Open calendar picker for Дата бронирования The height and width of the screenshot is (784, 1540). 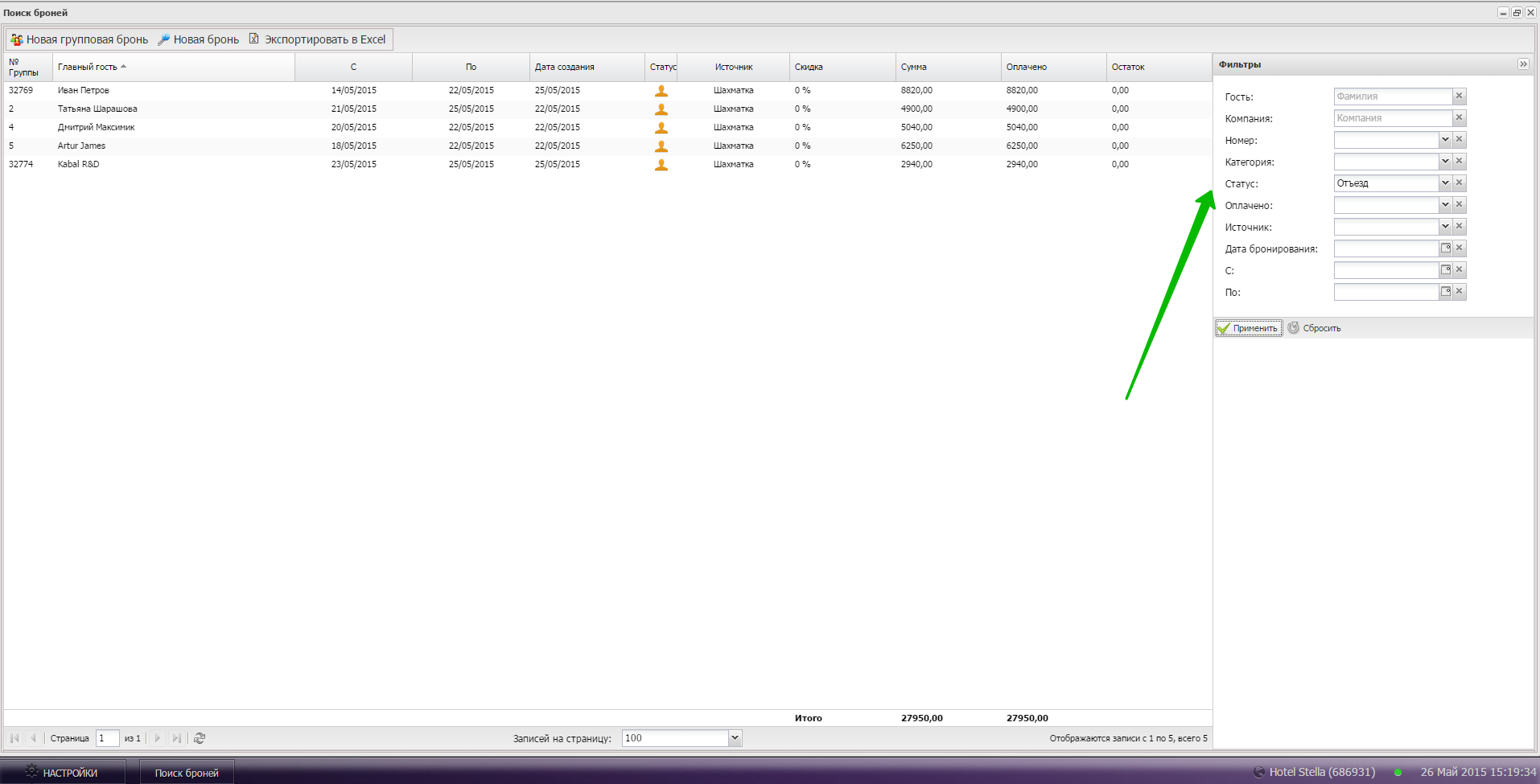coord(1445,248)
